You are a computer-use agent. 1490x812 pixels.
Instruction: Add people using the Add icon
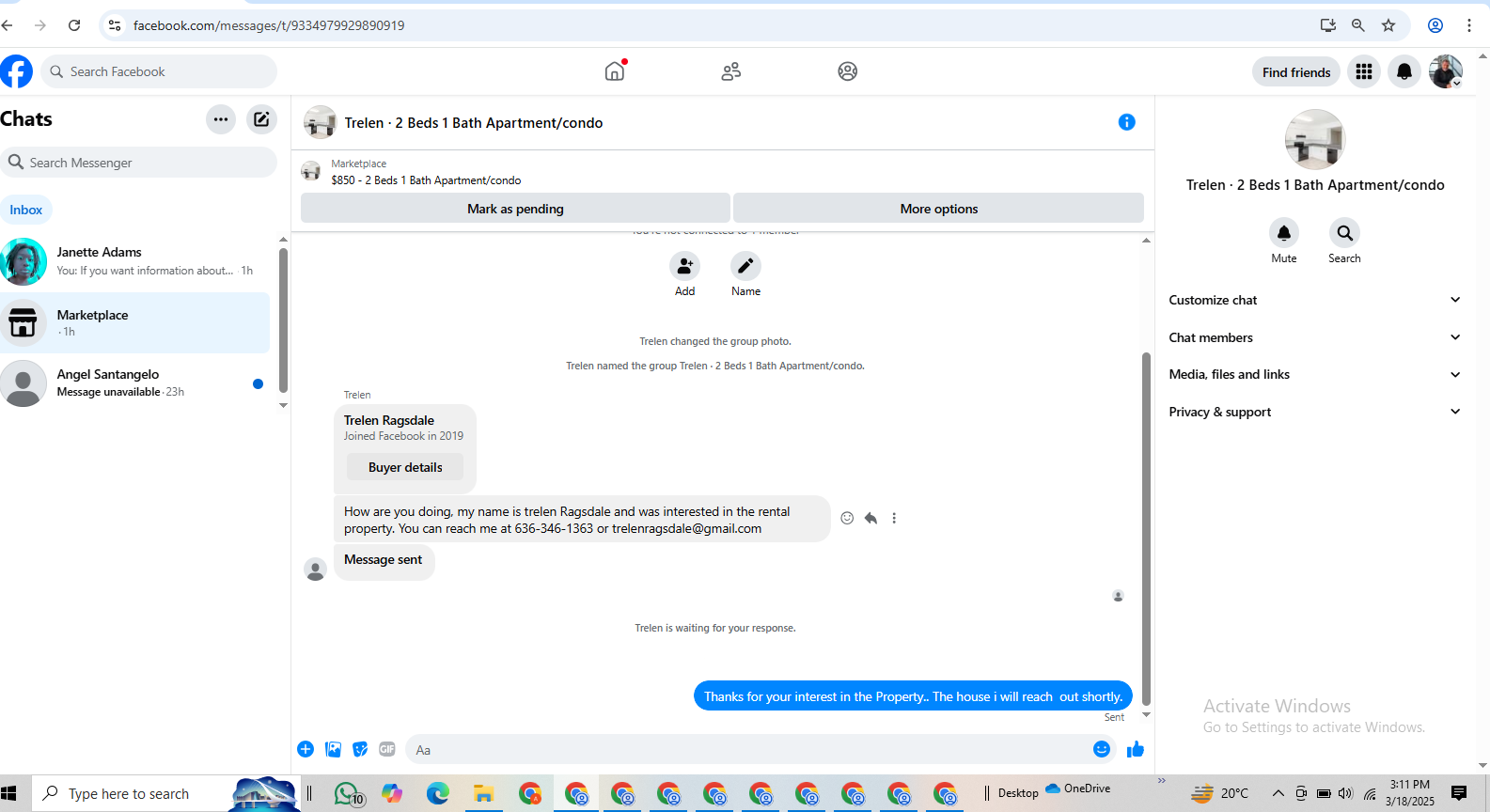tap(684, 266)
